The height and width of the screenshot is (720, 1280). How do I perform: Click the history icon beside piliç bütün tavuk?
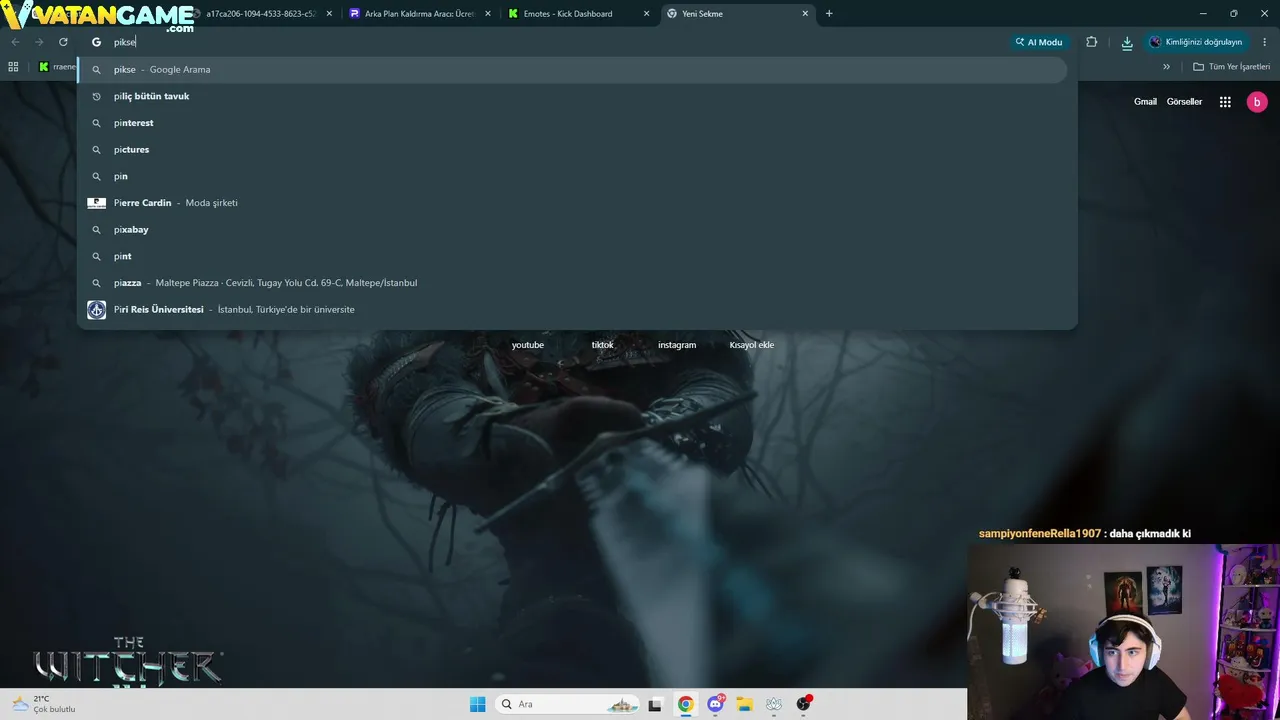(96, 96)
